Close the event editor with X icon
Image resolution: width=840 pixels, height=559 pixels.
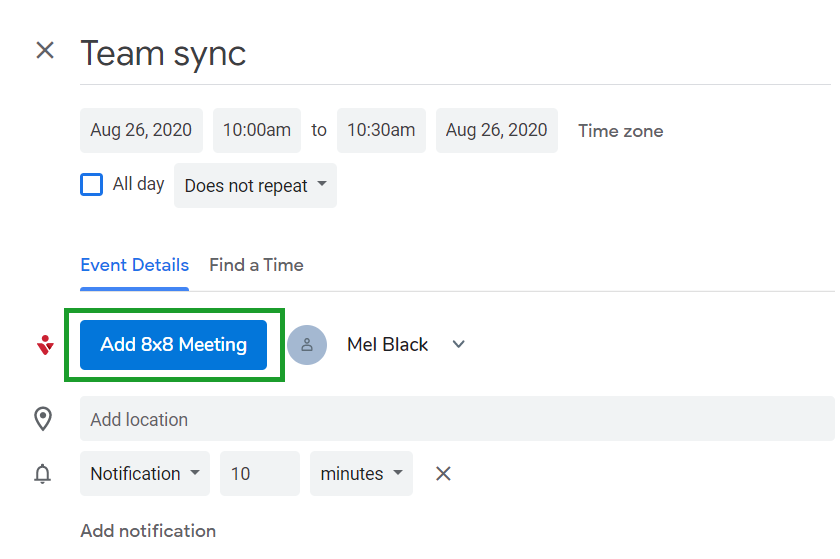[x=45, y=50]
